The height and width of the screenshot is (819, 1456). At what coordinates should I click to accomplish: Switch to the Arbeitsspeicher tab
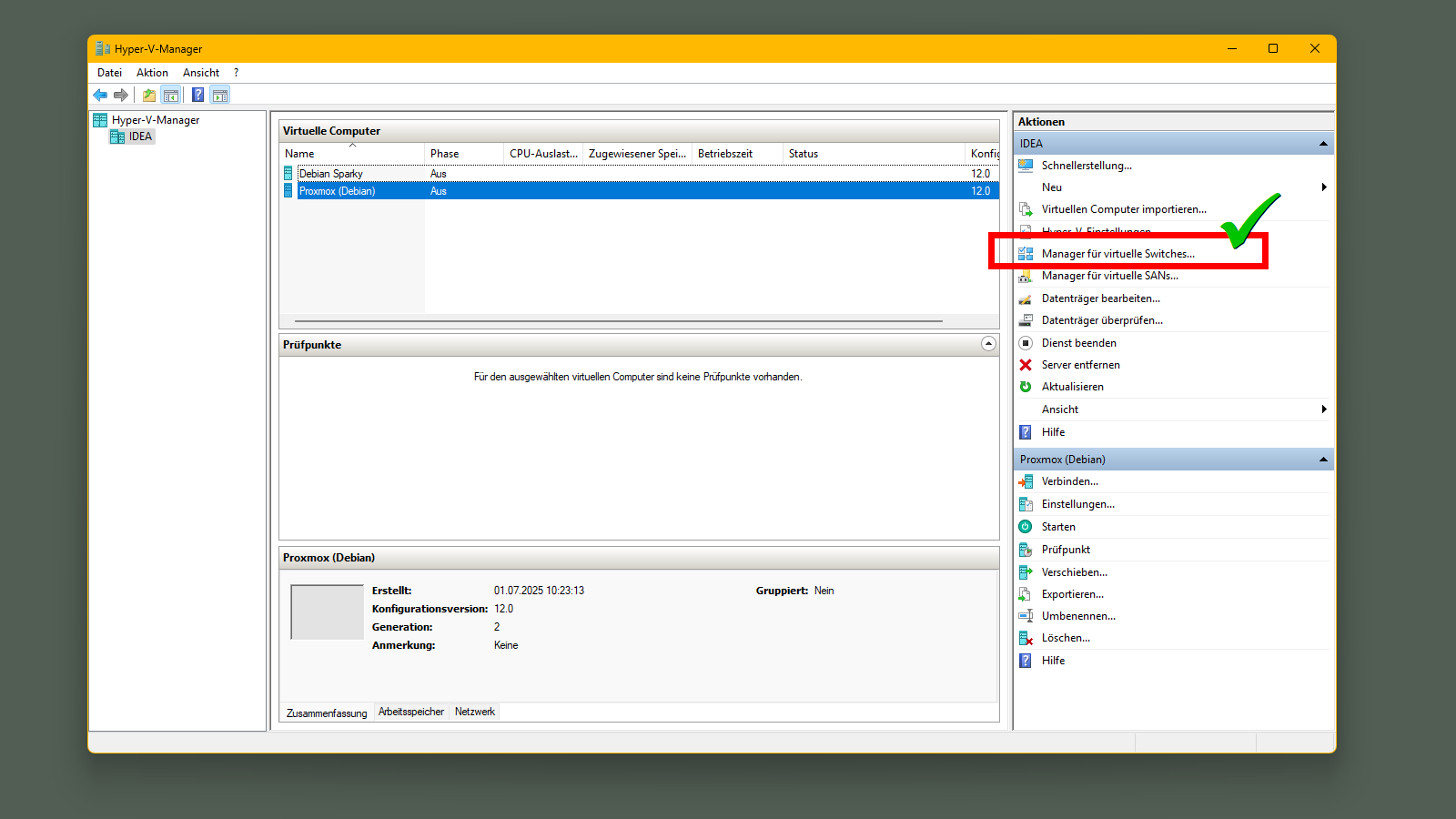point(411,712)
